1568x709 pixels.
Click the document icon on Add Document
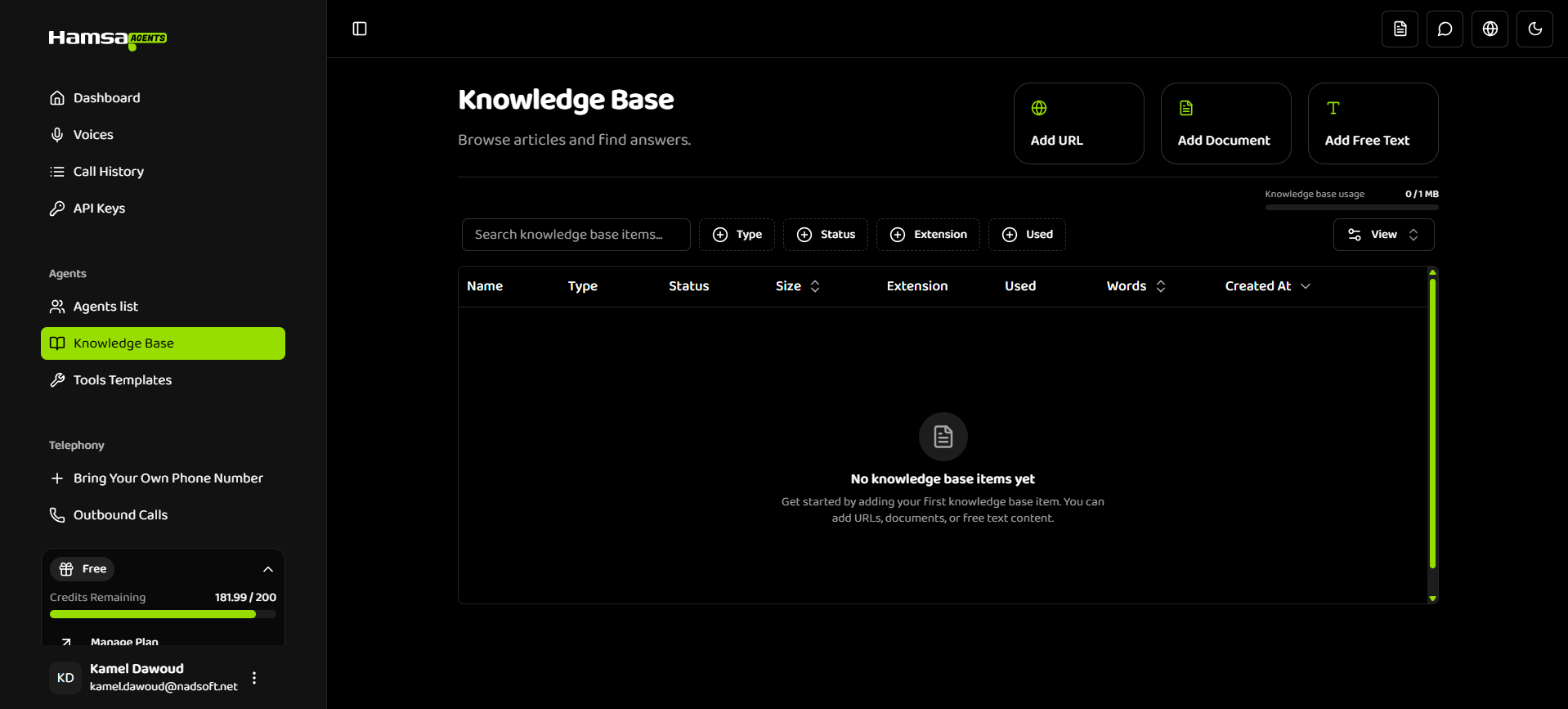tap(1186, 108)
